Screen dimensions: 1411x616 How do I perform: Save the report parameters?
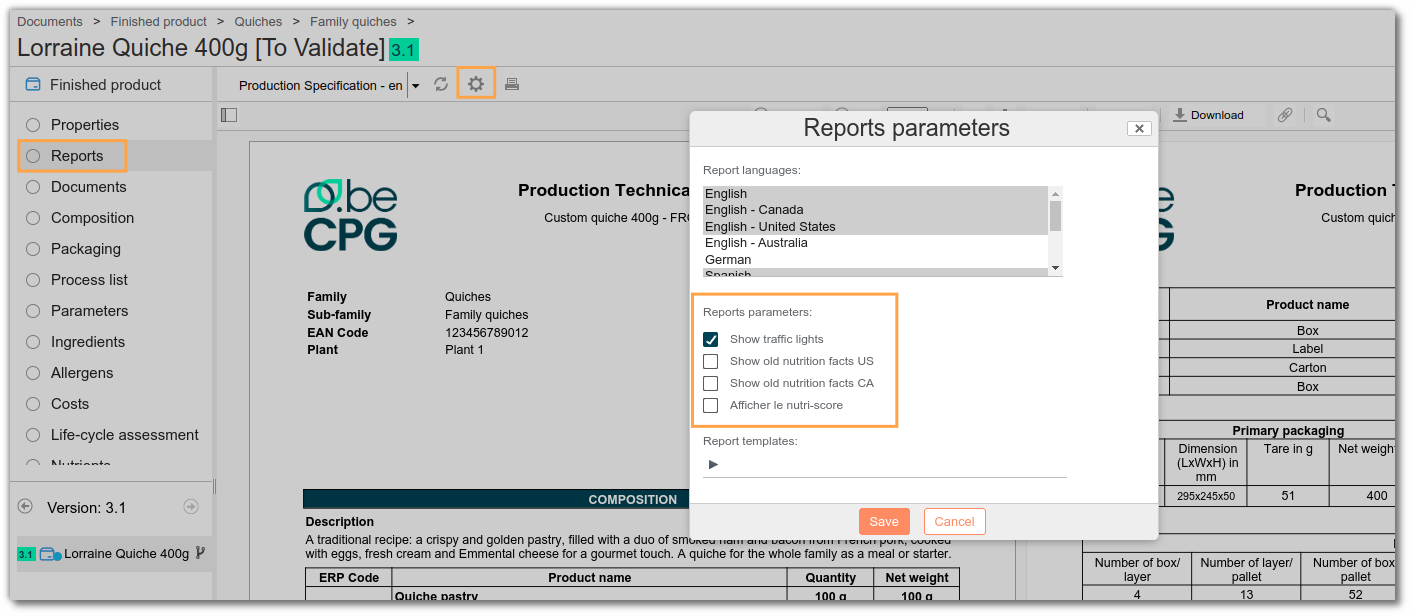tap(884, 521)
